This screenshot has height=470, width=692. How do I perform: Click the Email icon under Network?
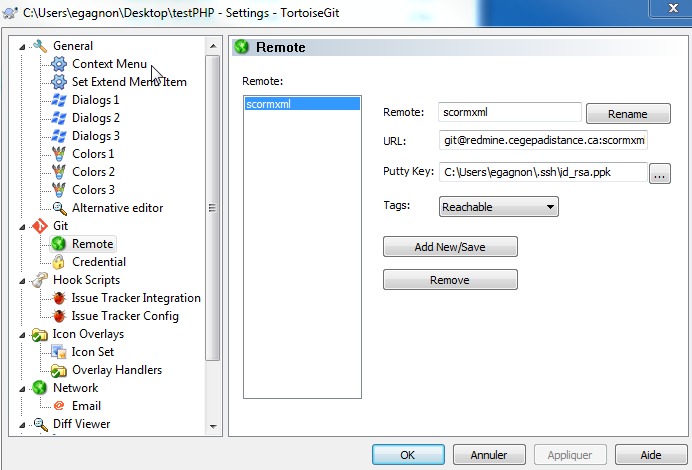(59, 406)
